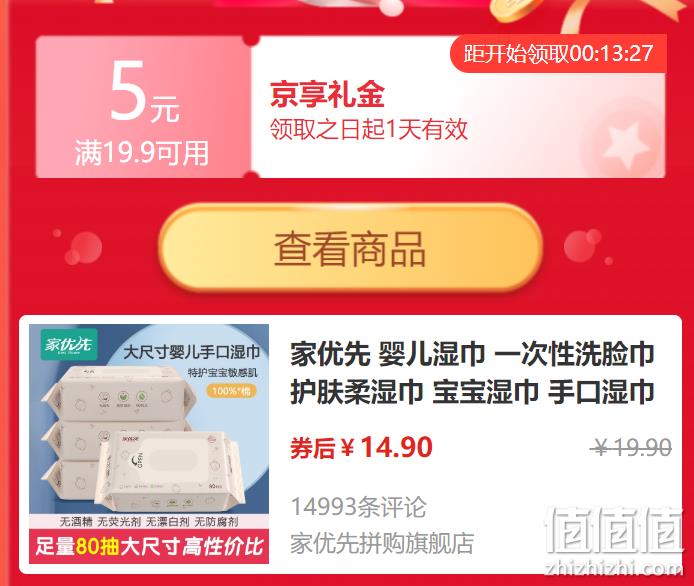This screenshot has width=694, height=586.
Task: Select the 京享礼金 coupon title
Action: pos(327,95)
